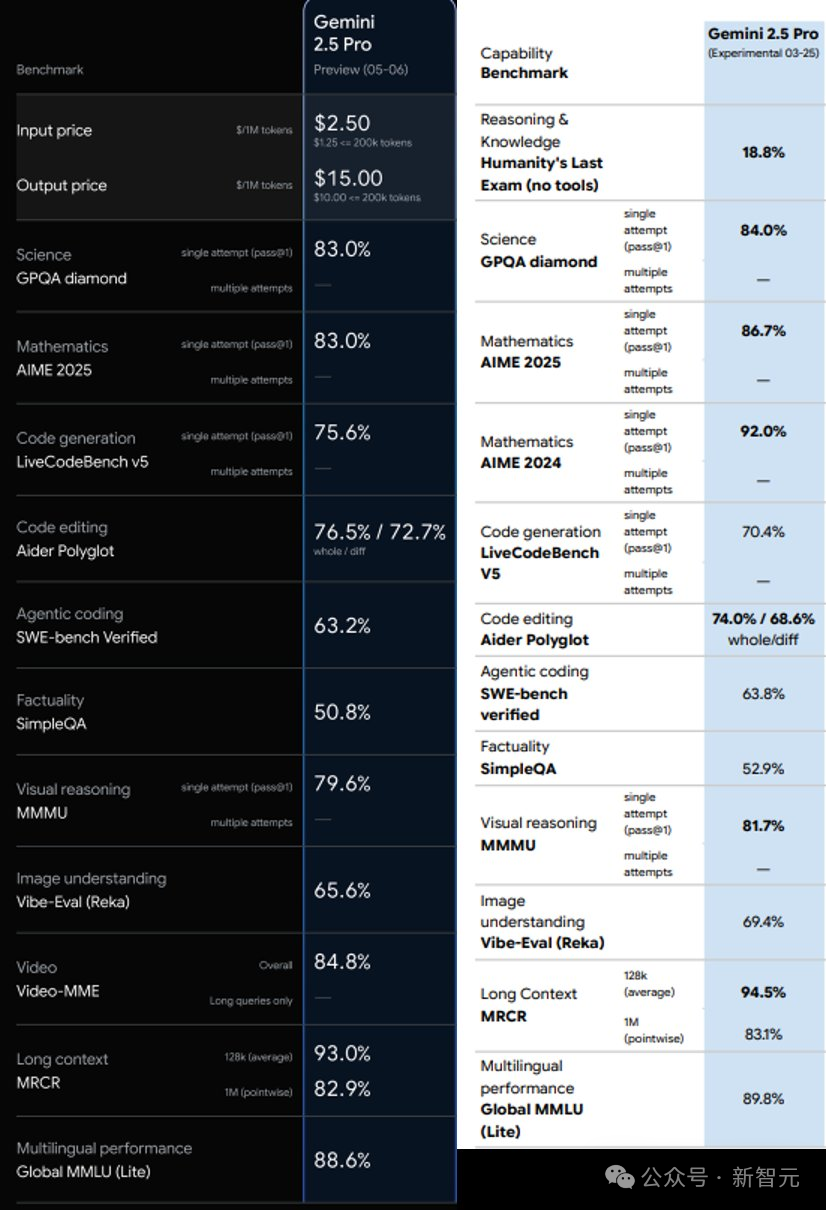826x1210 pixels.
Task: Click the $2.50 input price value
Action: pyautogui.click(x=342, y=123)
